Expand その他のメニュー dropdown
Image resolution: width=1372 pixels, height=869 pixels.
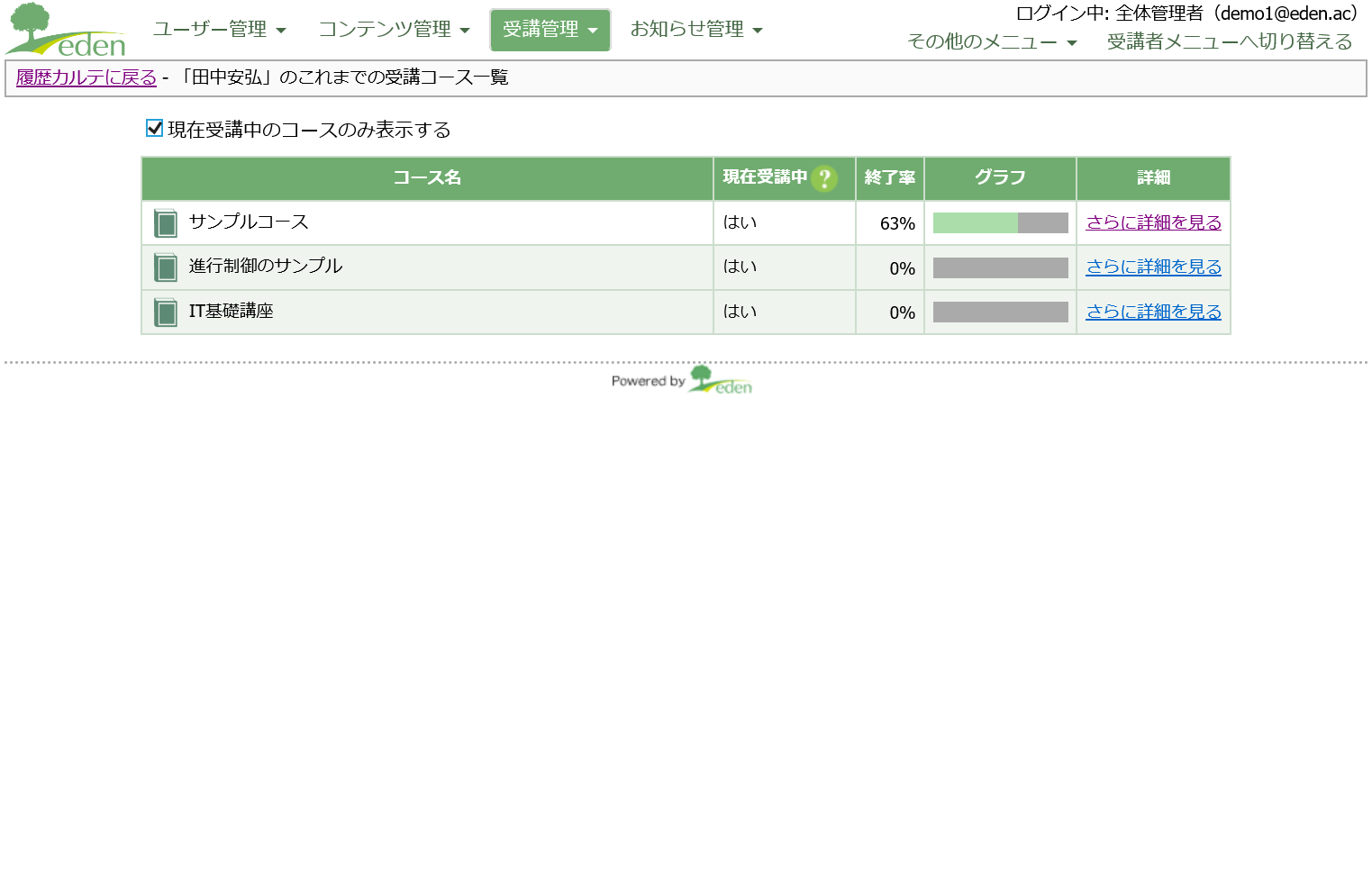pos(992,42)
